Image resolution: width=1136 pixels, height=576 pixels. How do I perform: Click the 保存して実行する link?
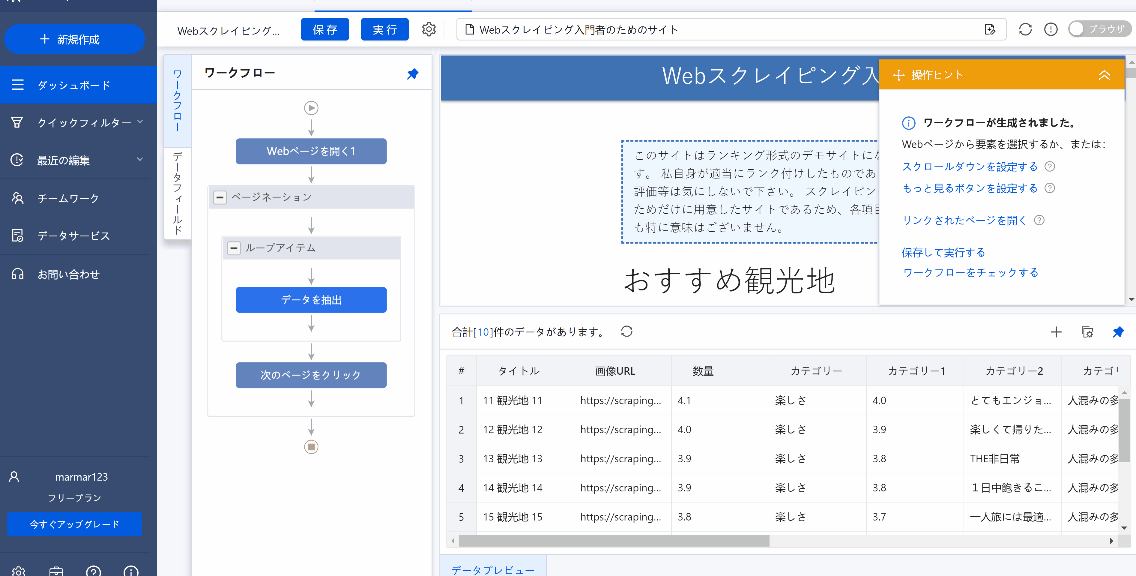click(x=943, y=253)
